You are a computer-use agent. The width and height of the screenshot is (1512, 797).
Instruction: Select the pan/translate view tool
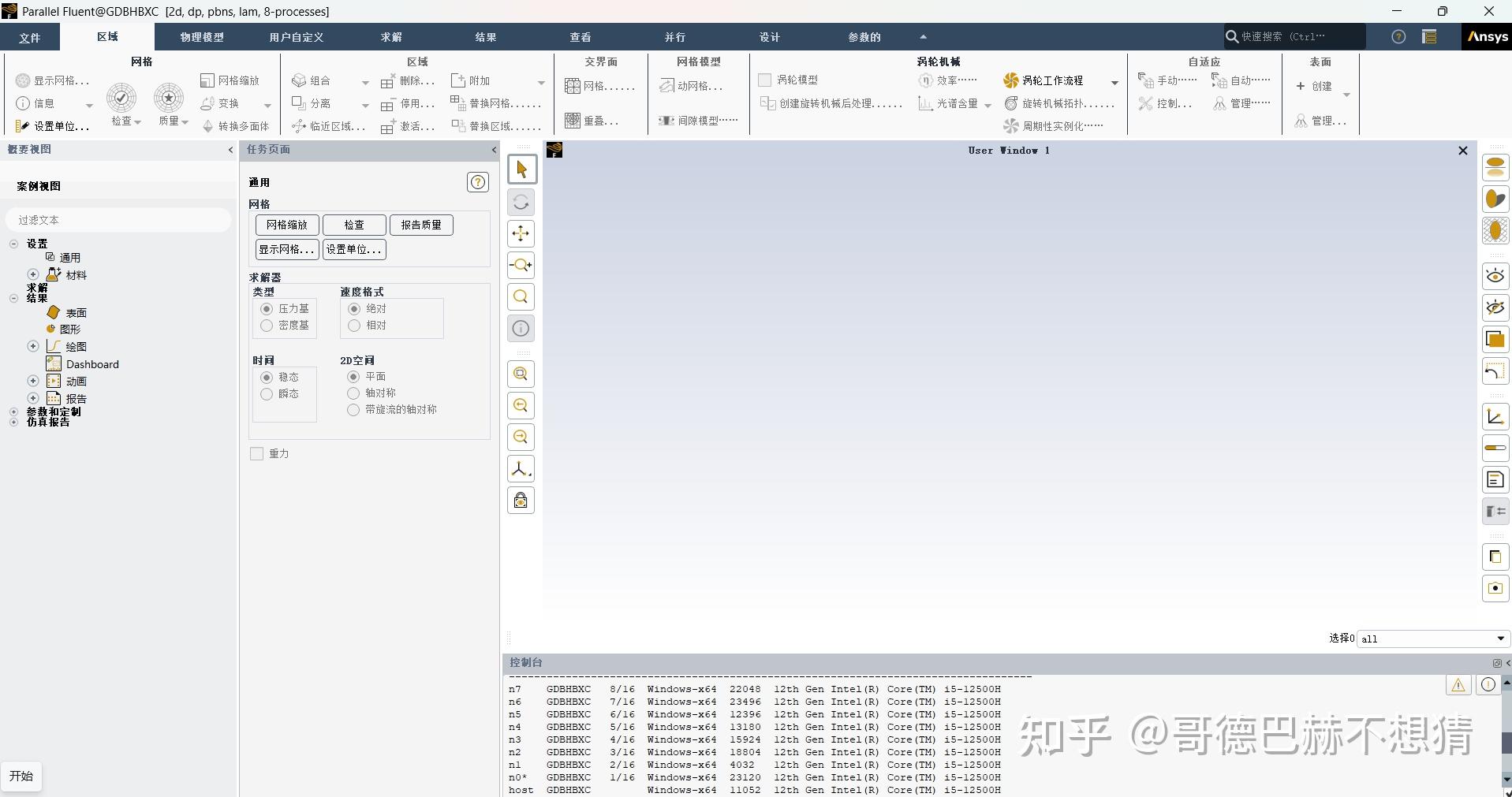pos(521,233)
